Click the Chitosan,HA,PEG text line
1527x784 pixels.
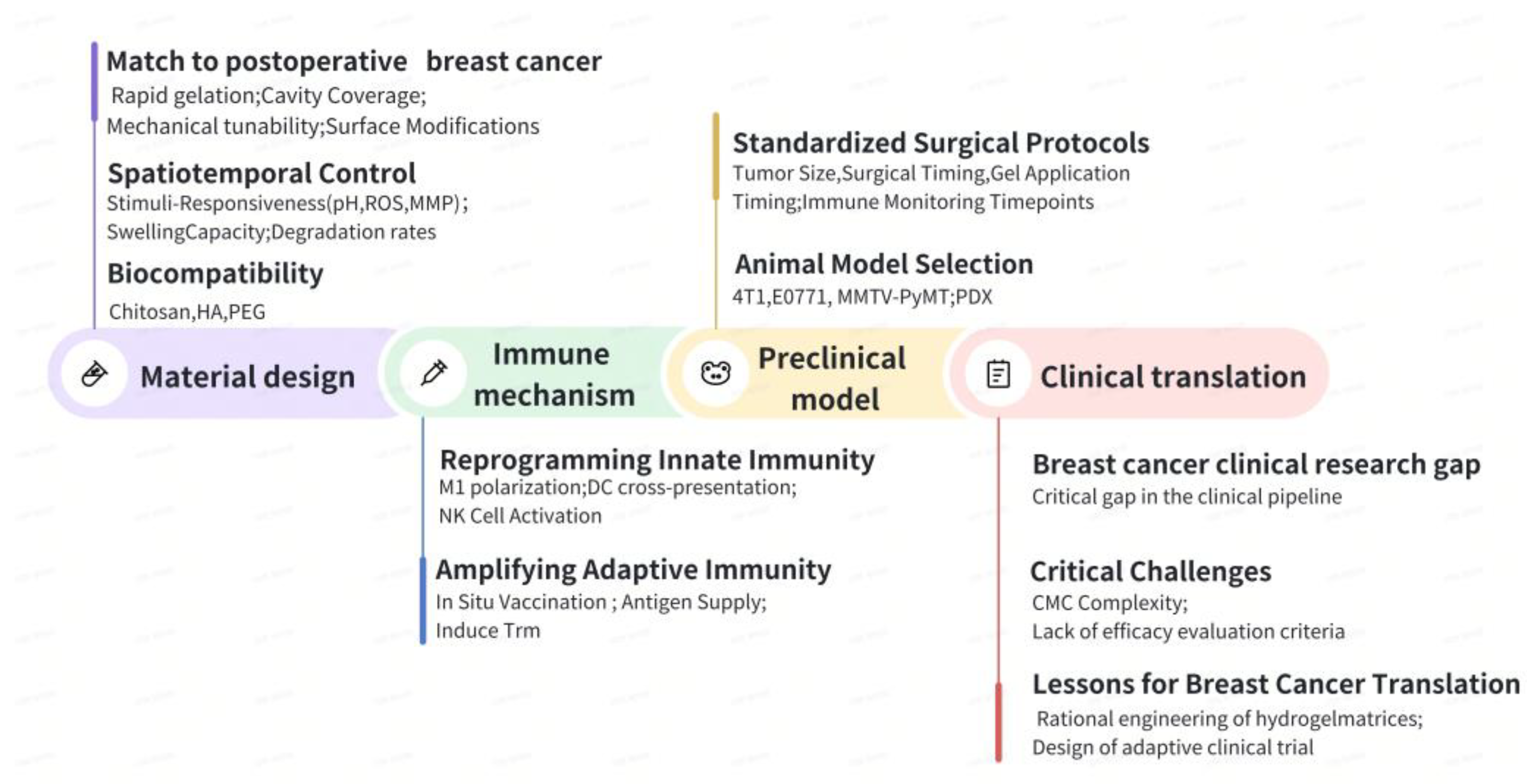point(187,312)
